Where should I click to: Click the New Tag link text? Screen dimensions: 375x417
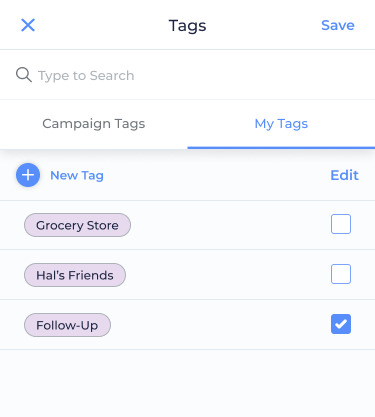point(77,175)
